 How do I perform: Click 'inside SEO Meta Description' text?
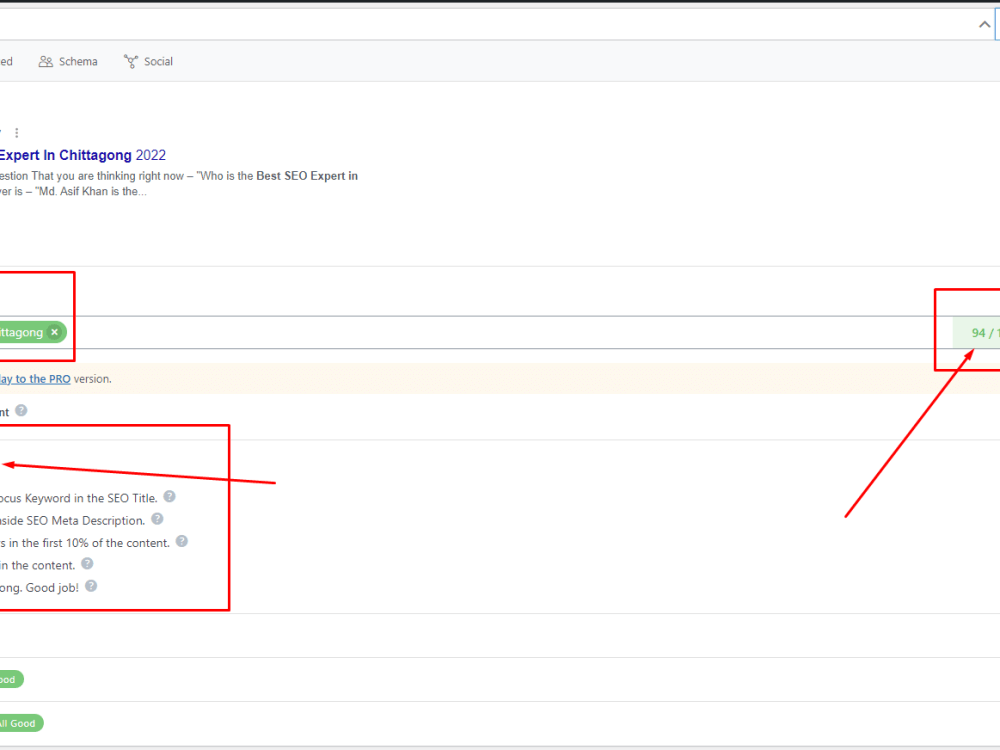[72, 520]
